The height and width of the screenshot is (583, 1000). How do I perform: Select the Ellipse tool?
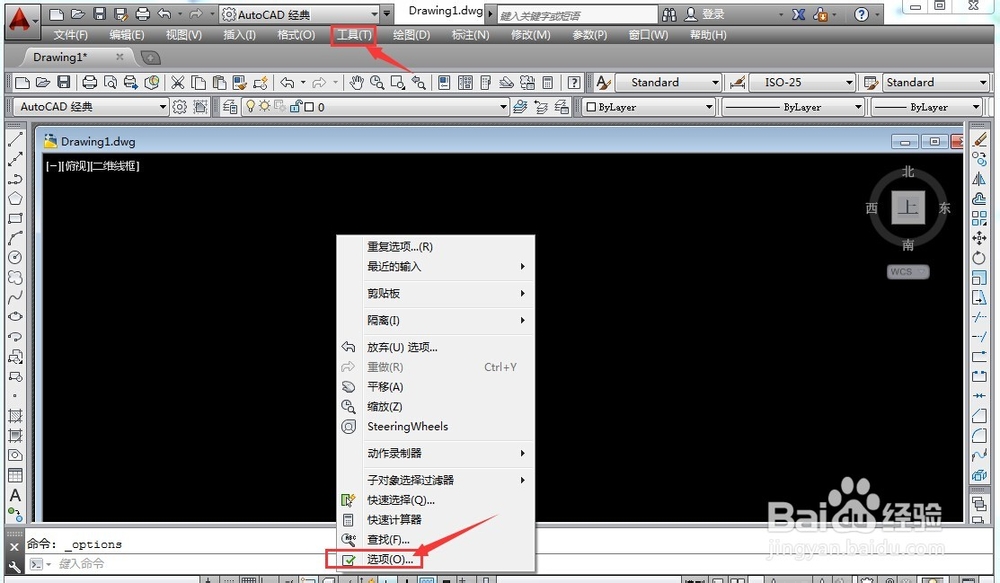(15, 316)
